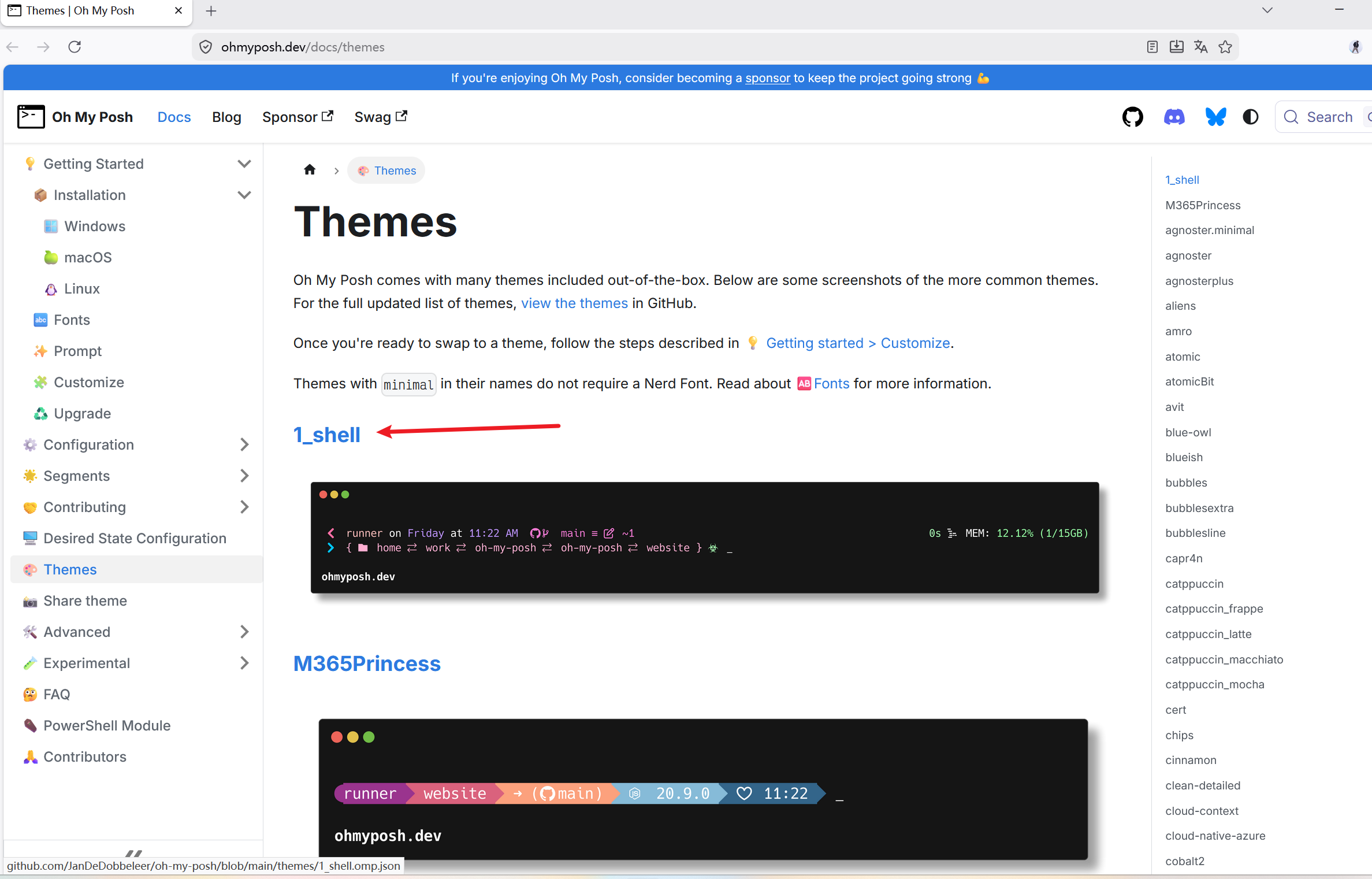The height and width of the screenshot is (879, 1372).
Task: Jump to agnoster.minimal in table of contents
Action: 1210,230
